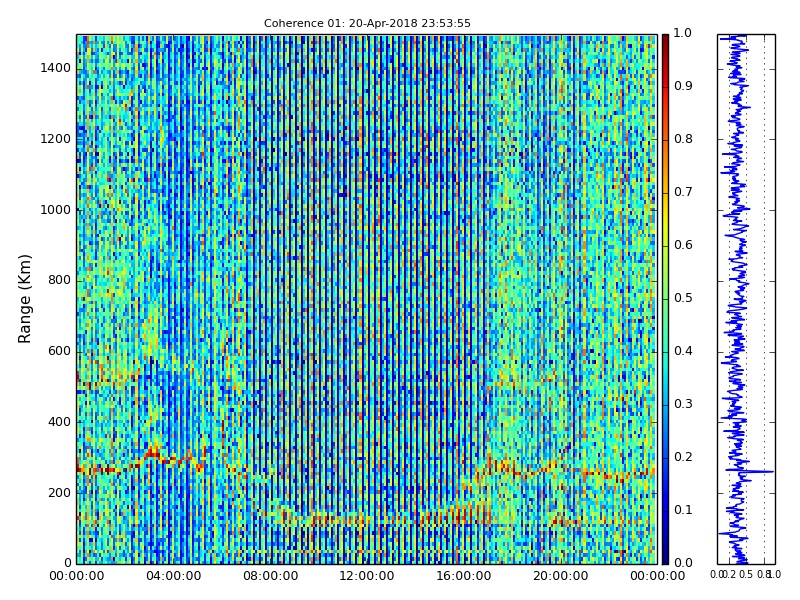The image size is (800, 600).
Task: Select the 08:00:00 time axis label
Action: [270, 577]
